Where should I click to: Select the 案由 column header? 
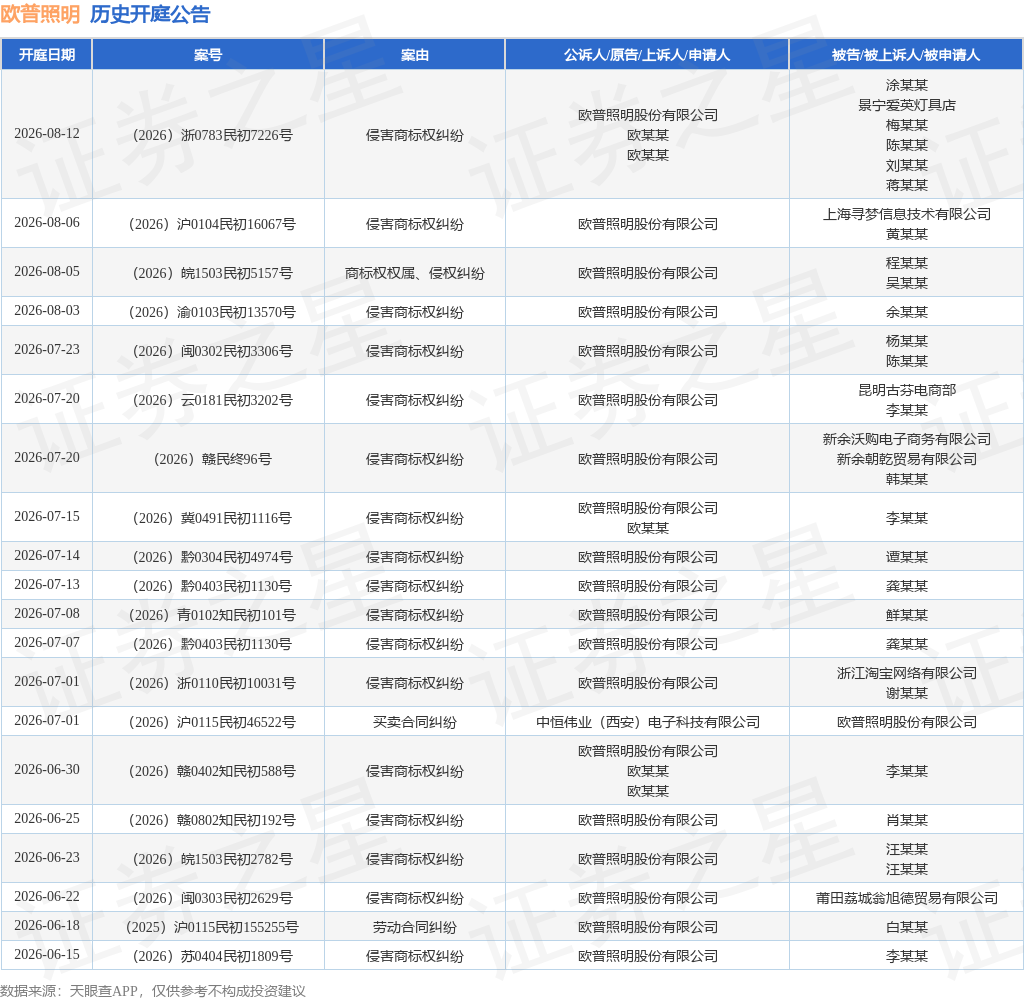(x=414, y=55)
